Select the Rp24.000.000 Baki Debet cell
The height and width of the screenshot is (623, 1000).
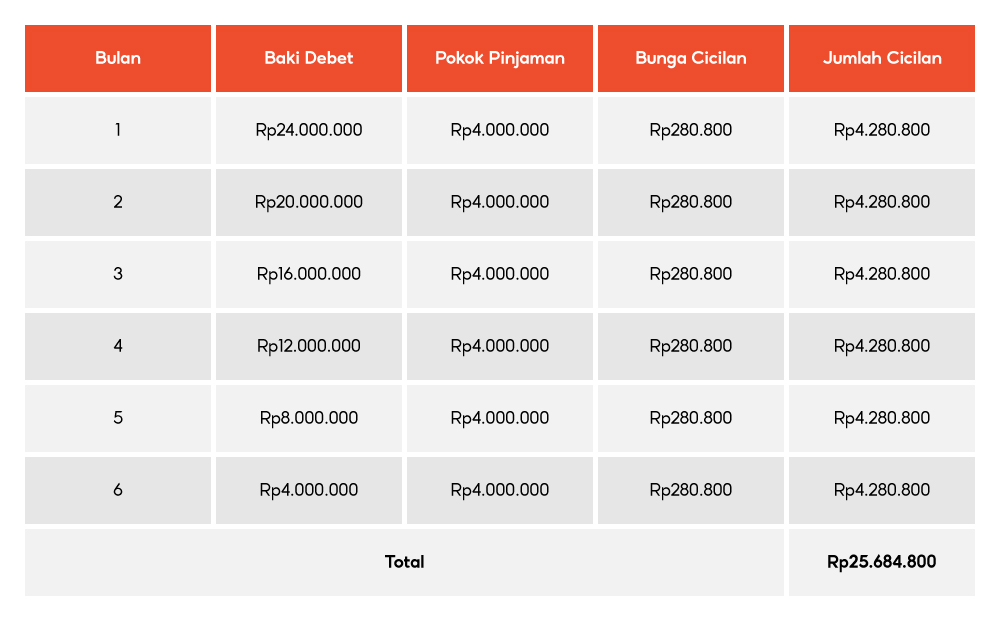309,130
